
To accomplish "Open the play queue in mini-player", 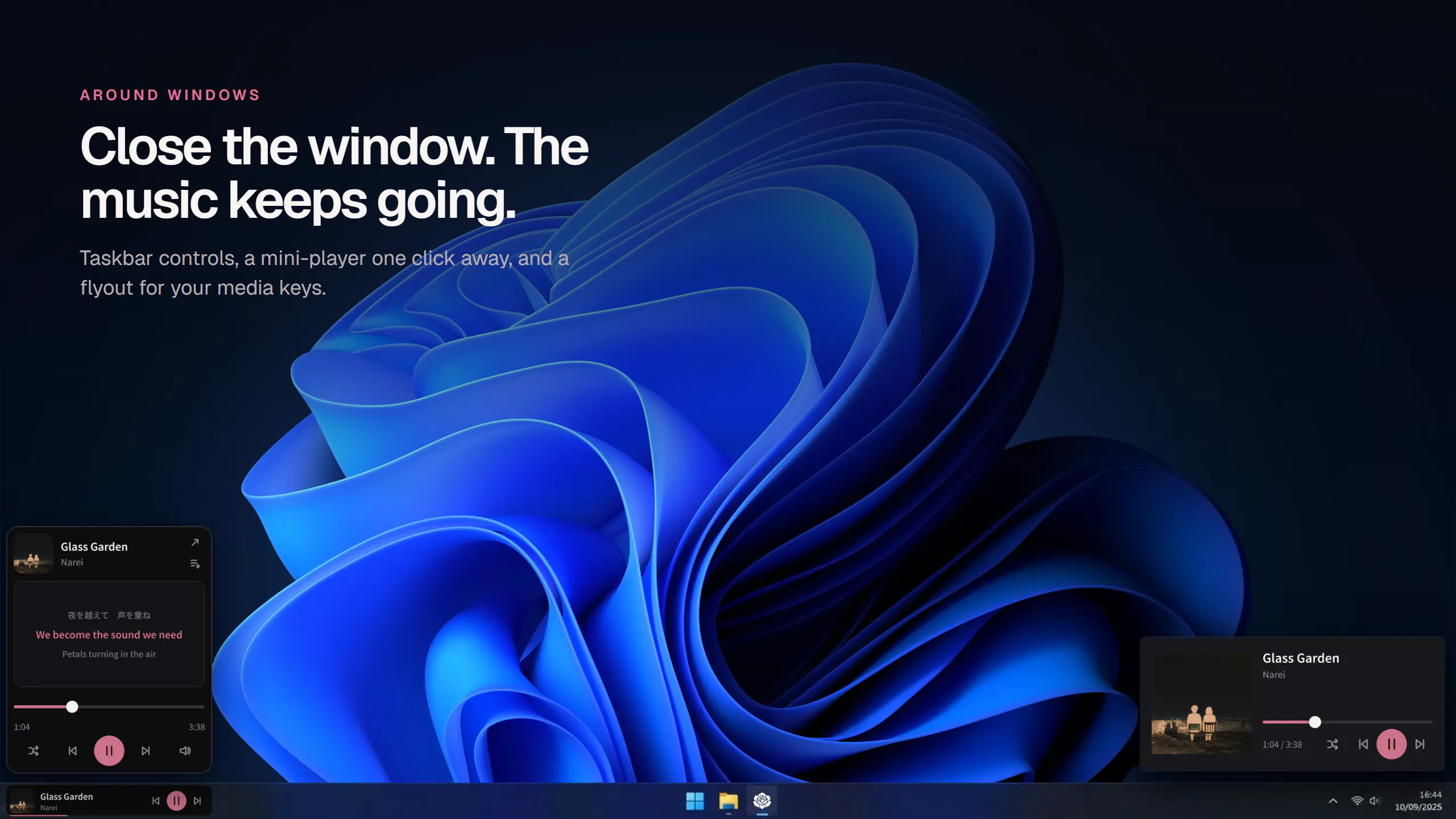I will [195, 564].
